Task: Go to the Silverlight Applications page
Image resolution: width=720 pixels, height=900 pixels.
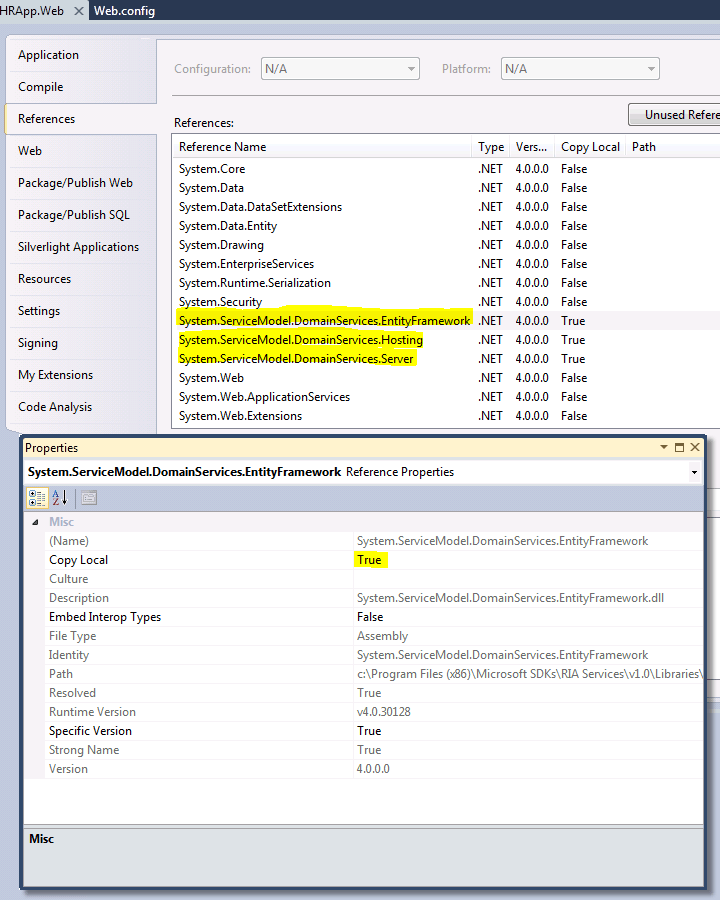Action: point(78,247)
